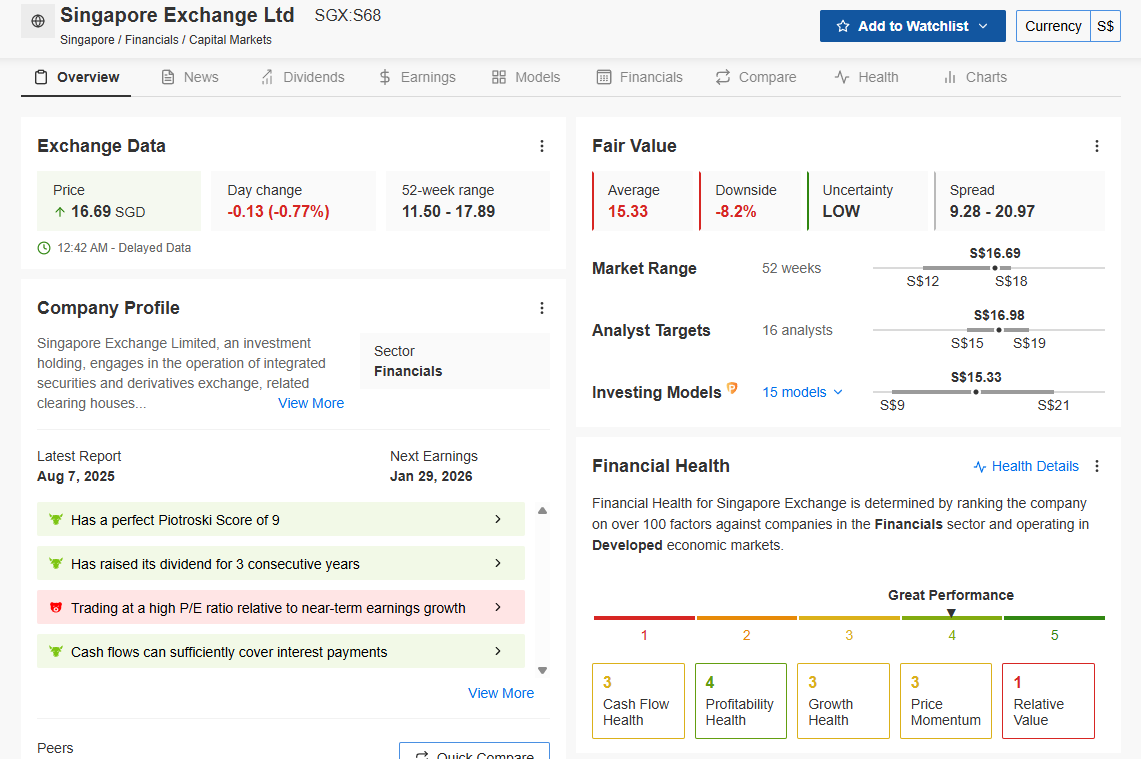
Task: Click View More below the insights list
Action: [x=501, y=694]
